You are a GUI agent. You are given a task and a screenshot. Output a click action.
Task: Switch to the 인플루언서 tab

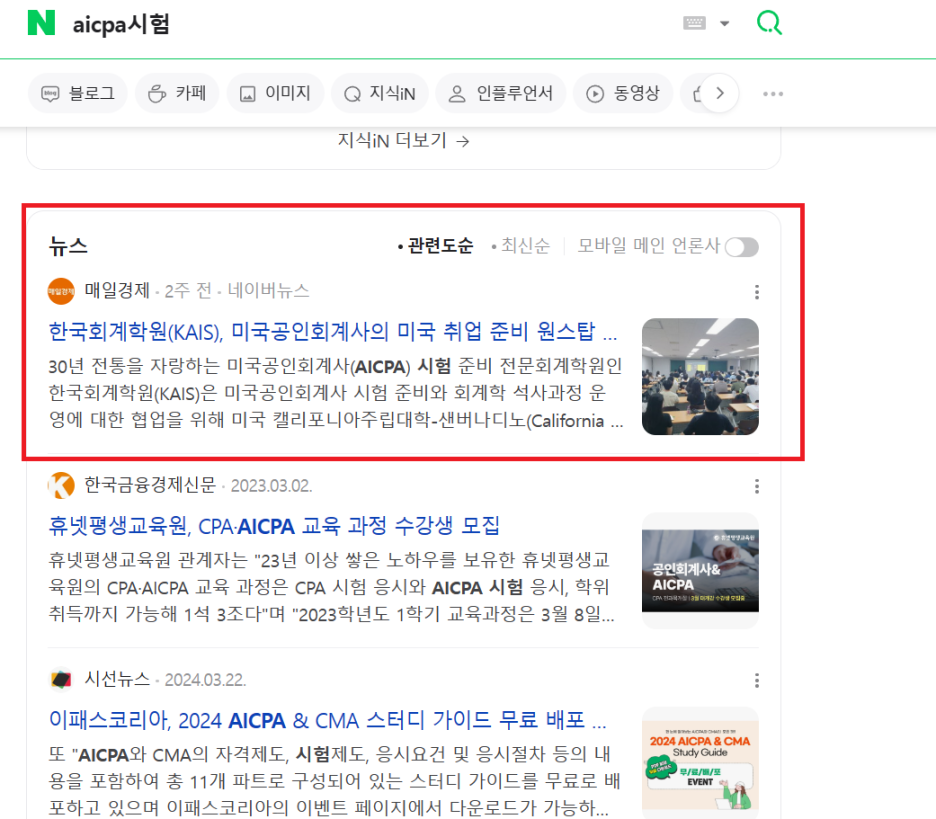501,93
